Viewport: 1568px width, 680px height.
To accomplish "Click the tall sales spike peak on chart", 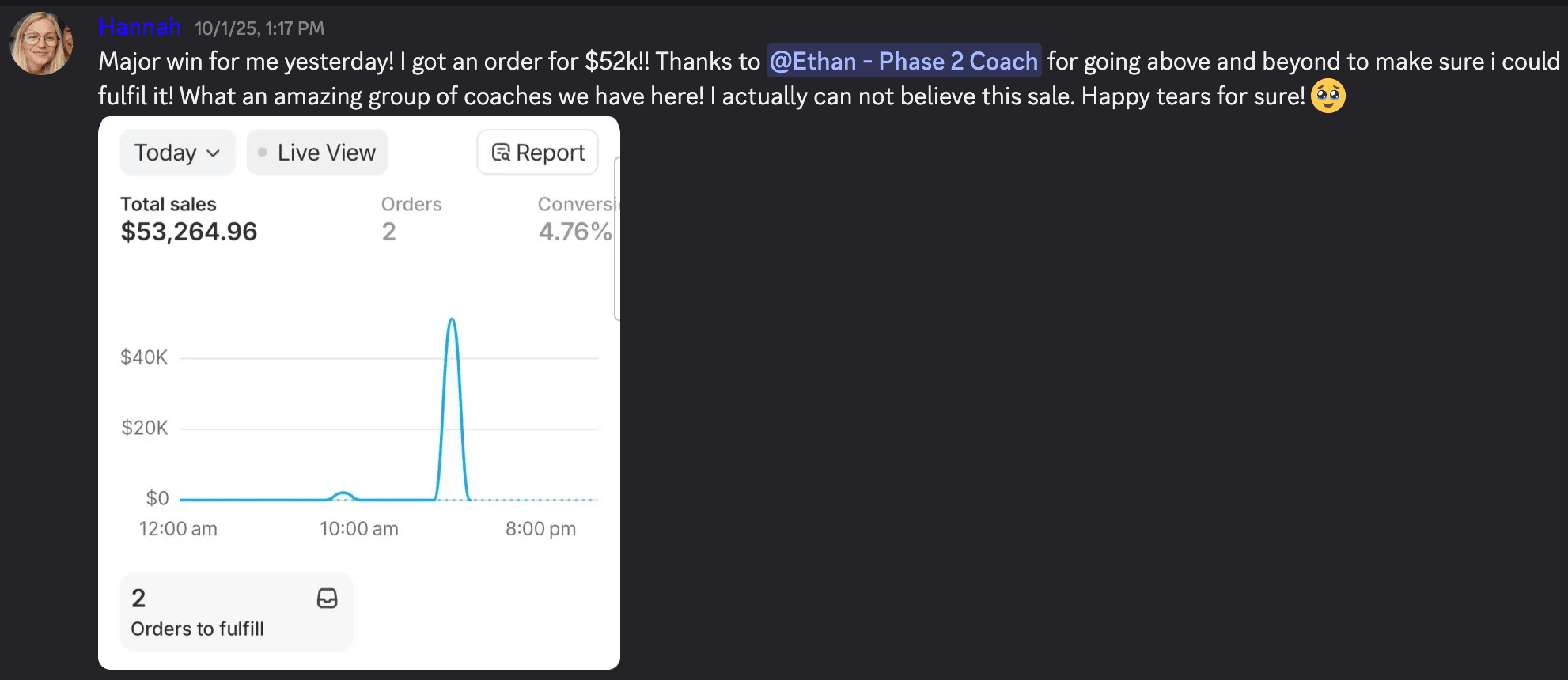I will pos(452,320).
